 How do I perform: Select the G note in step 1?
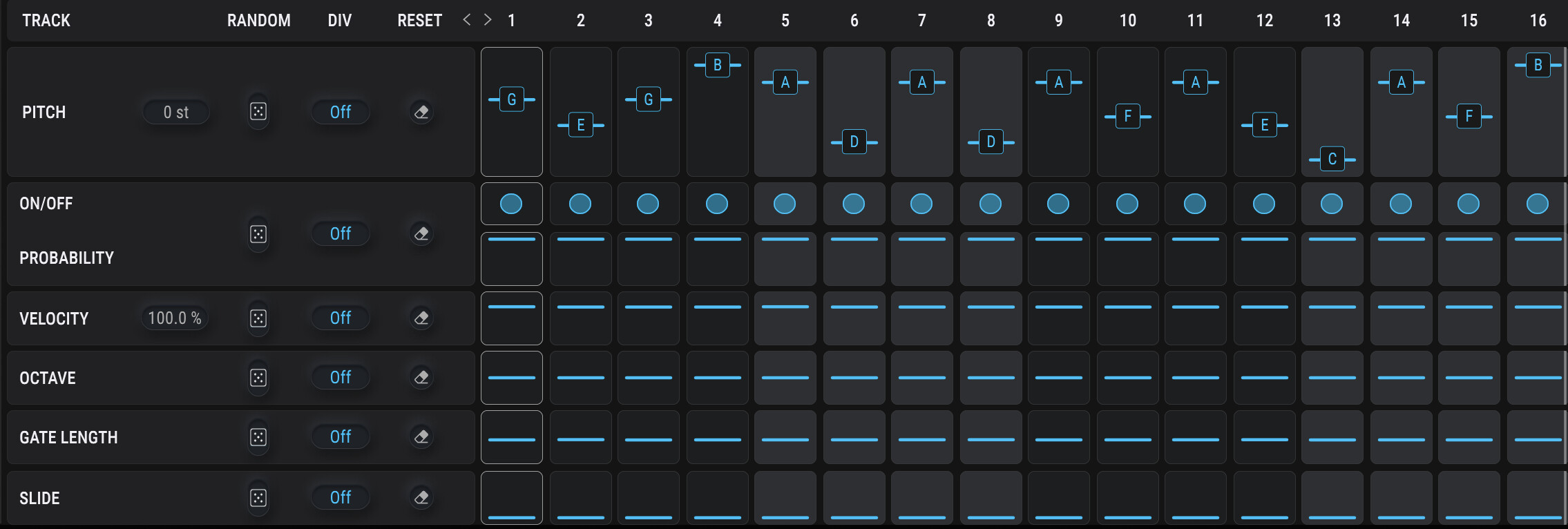click(512, 99)
